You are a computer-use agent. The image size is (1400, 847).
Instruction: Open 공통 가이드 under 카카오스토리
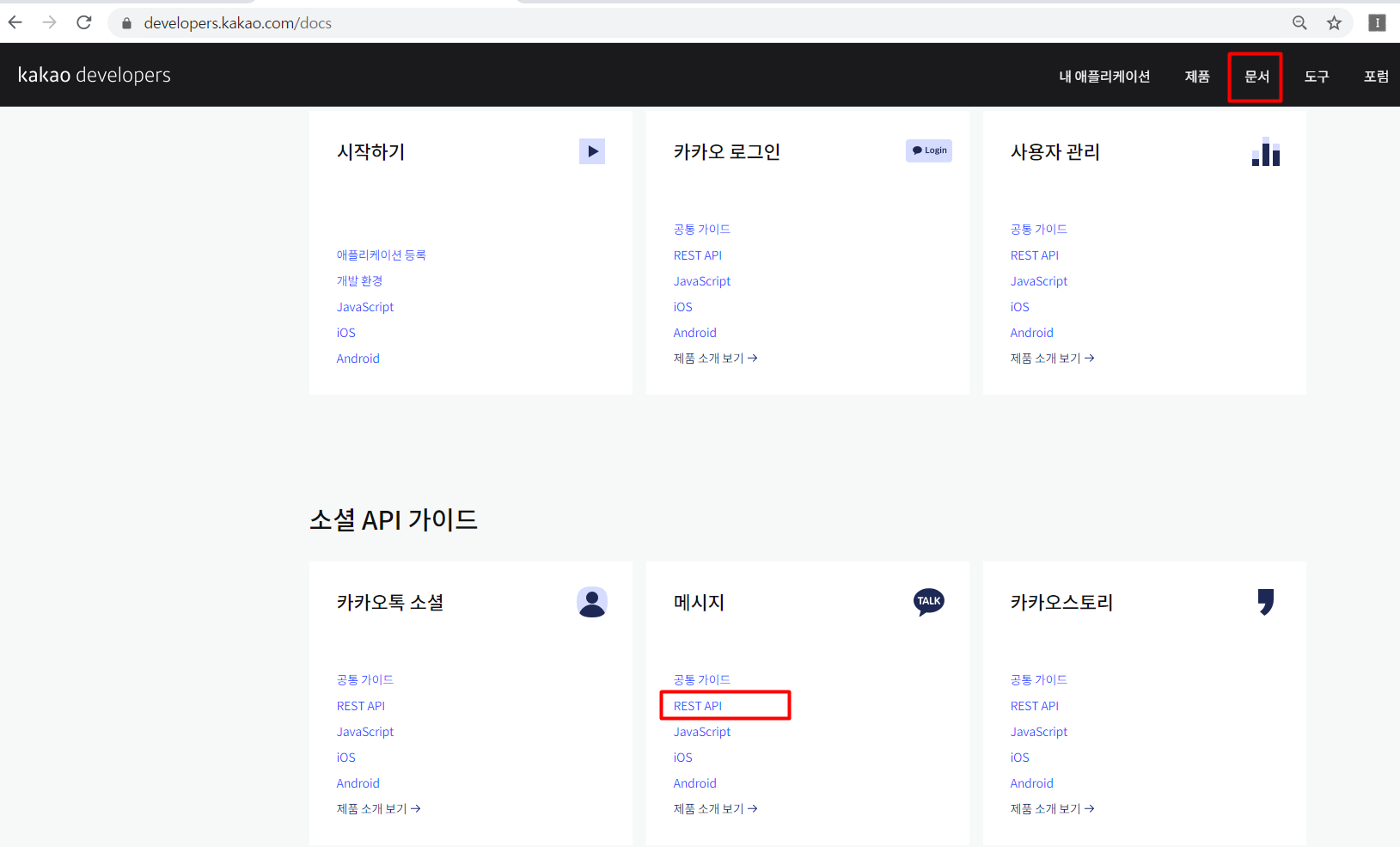click(1039, 680)
